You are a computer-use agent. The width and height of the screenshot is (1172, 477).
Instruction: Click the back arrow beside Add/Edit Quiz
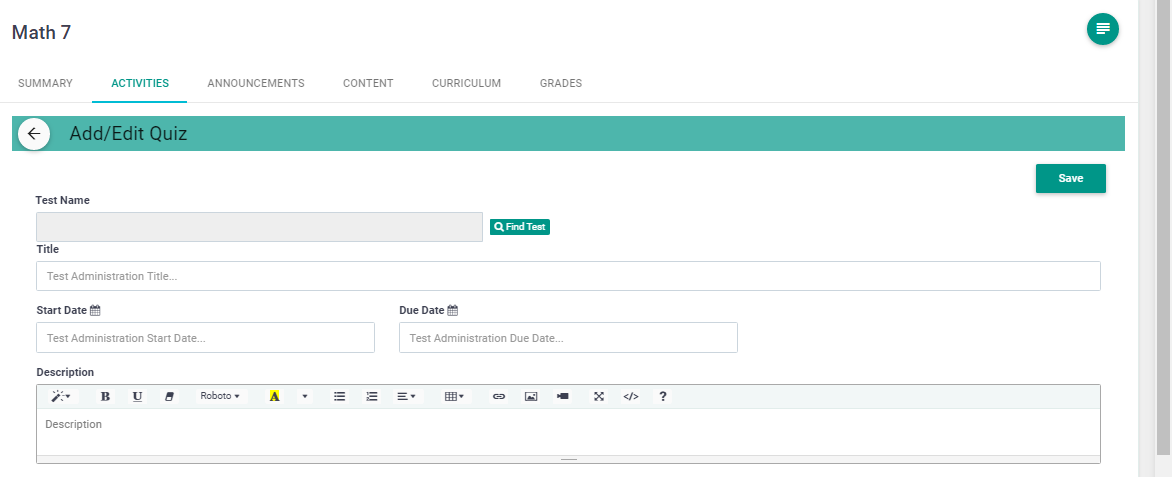[34, 134]
